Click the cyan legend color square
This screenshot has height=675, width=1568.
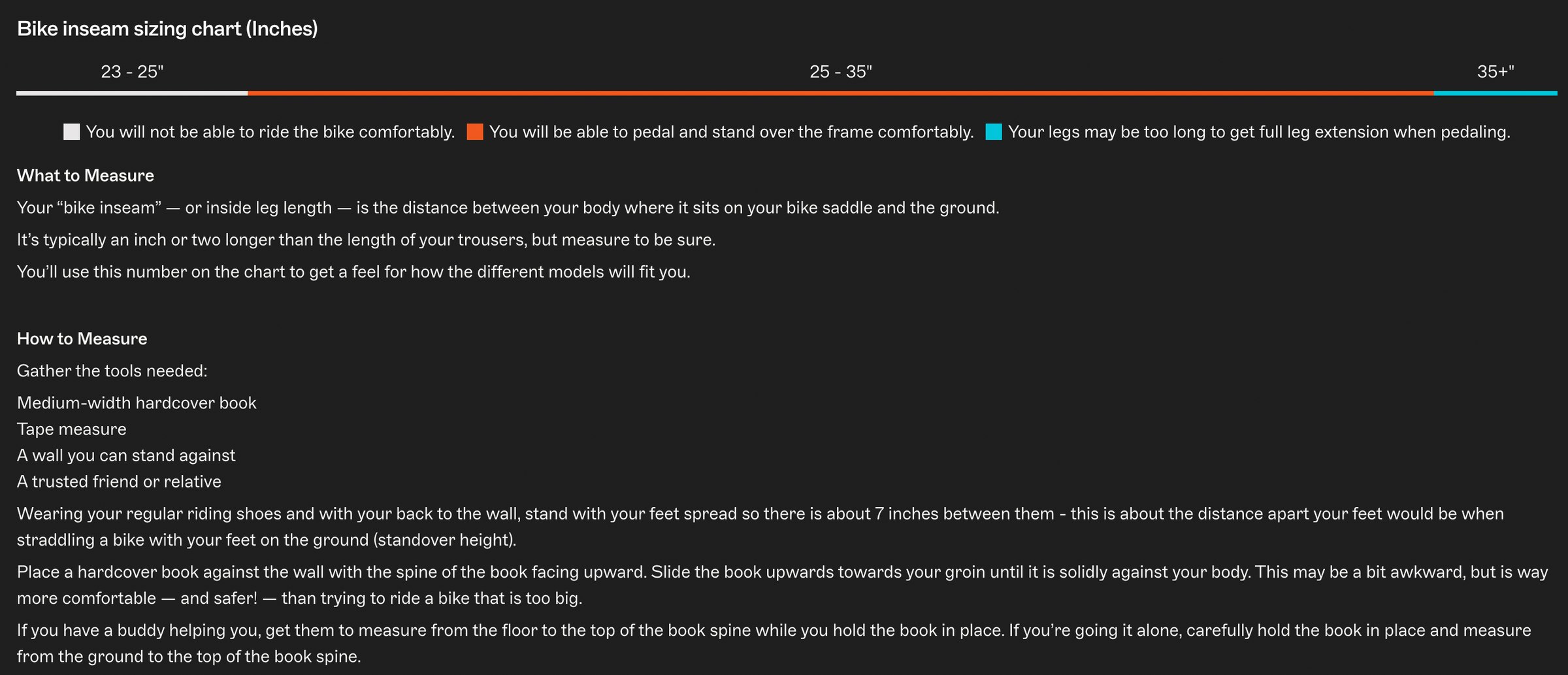[x=994, y=132]
